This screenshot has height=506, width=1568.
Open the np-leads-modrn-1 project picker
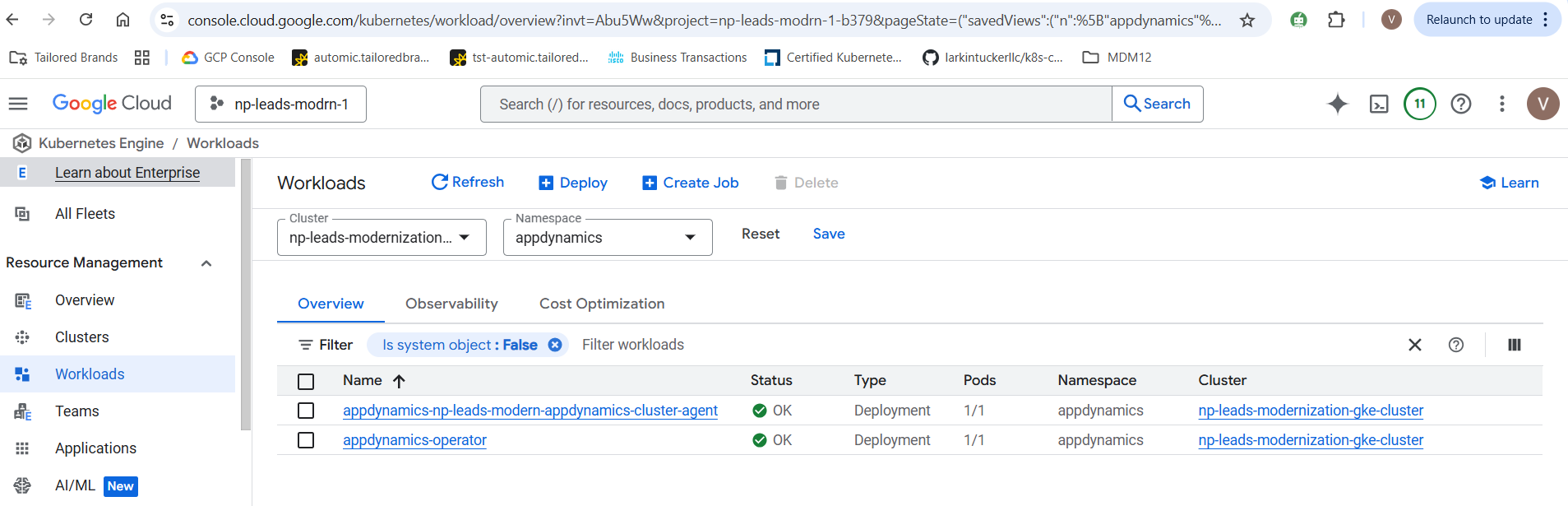[280, 104]
